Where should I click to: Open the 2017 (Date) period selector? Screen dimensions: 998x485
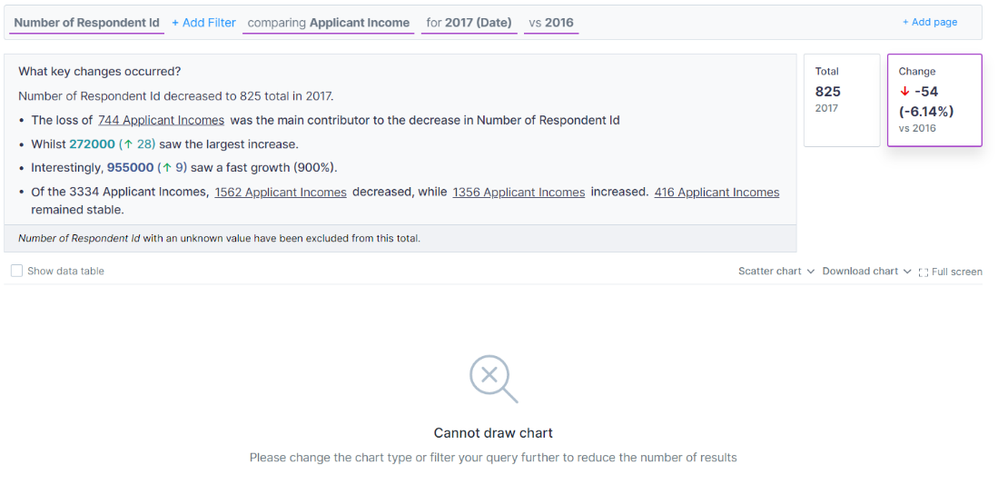point(469,22)
